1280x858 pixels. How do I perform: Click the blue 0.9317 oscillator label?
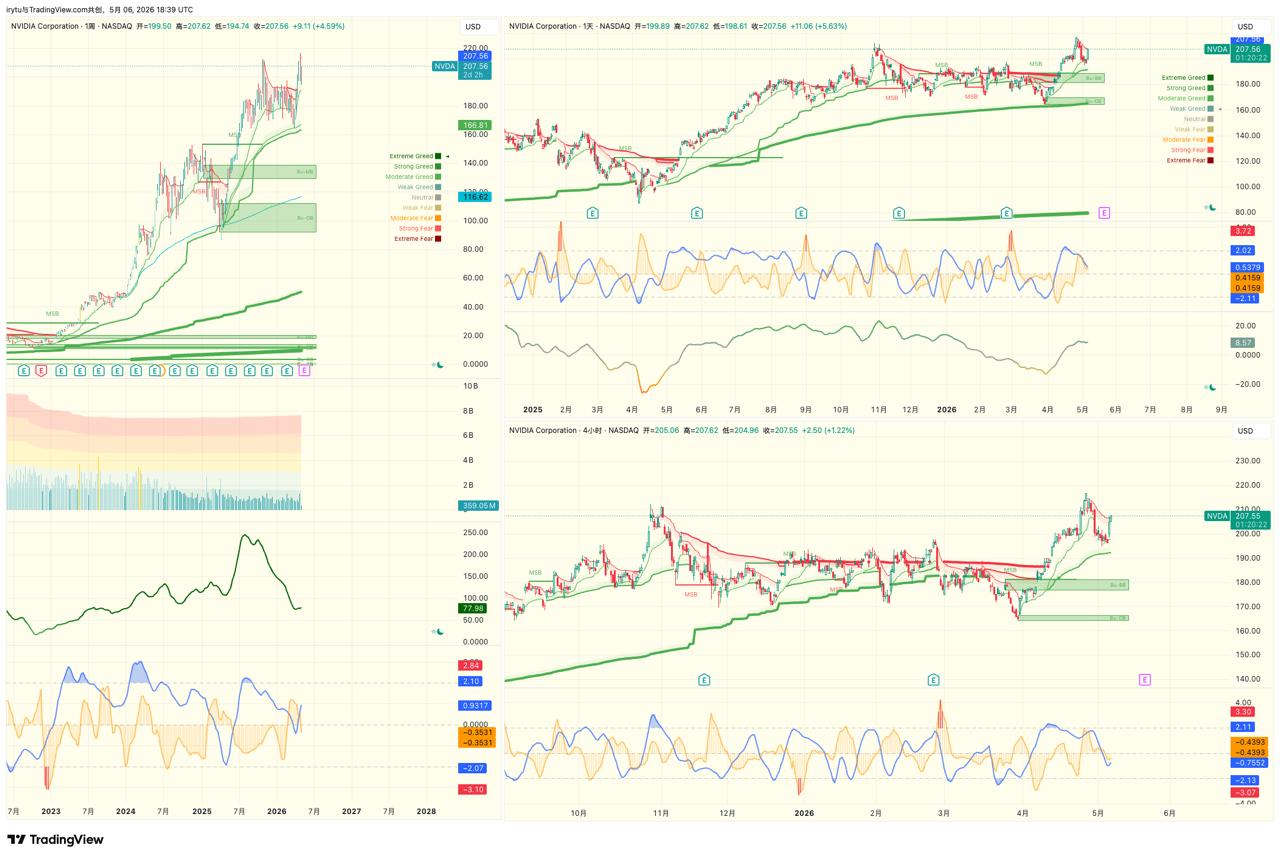(x=474, y=705)
